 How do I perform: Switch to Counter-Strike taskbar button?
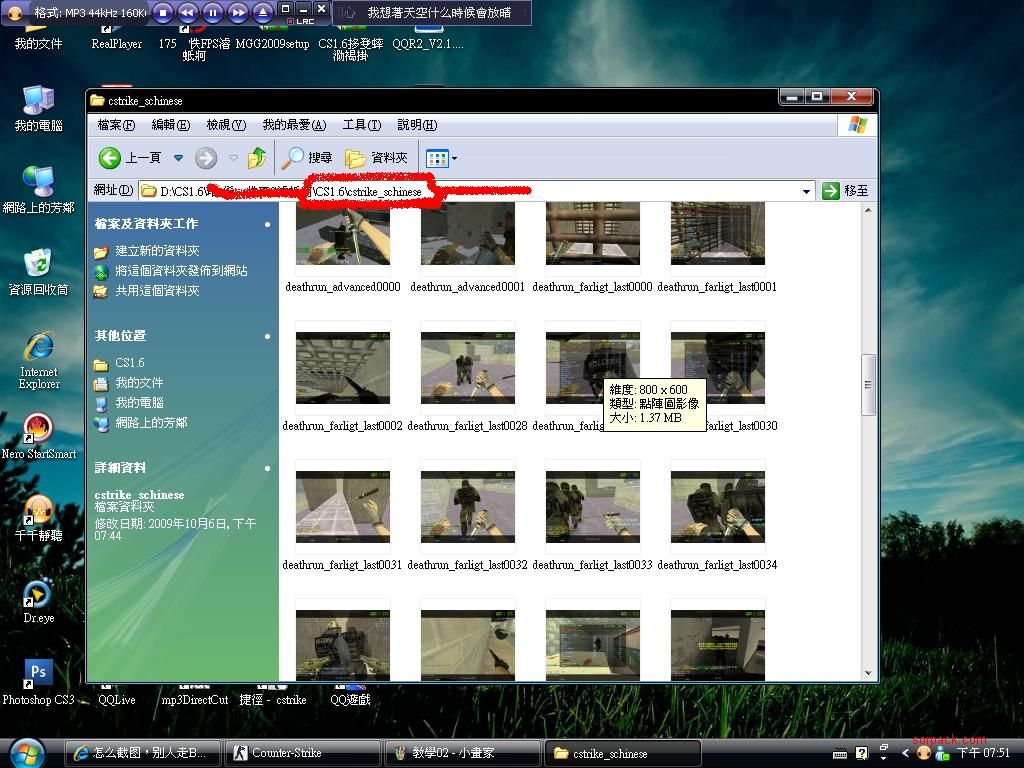coord(302,753)
